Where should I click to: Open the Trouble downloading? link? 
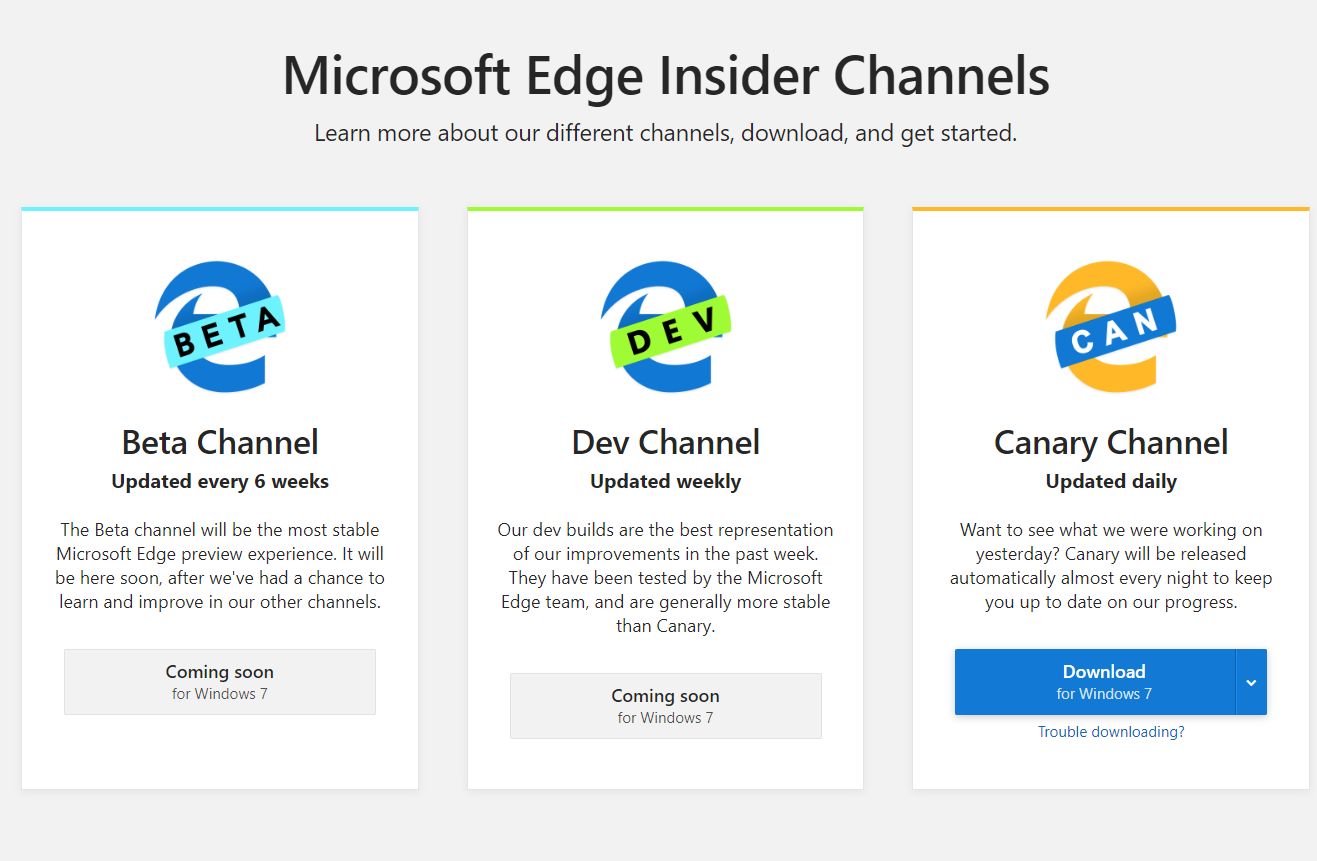click(x=1111, y=732)
